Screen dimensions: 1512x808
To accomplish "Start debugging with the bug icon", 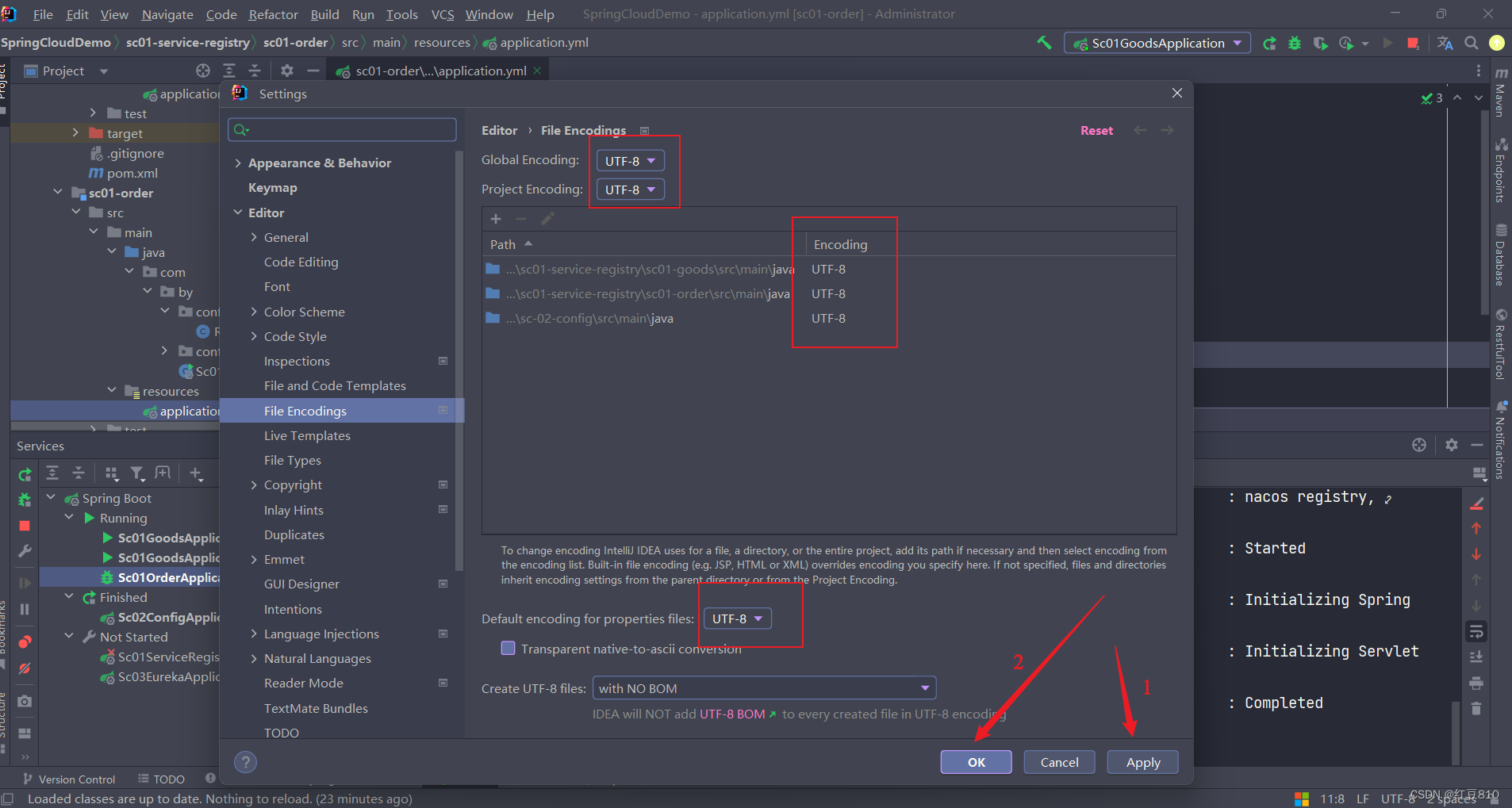I will pyautogui.click(x=1295, y=43).
